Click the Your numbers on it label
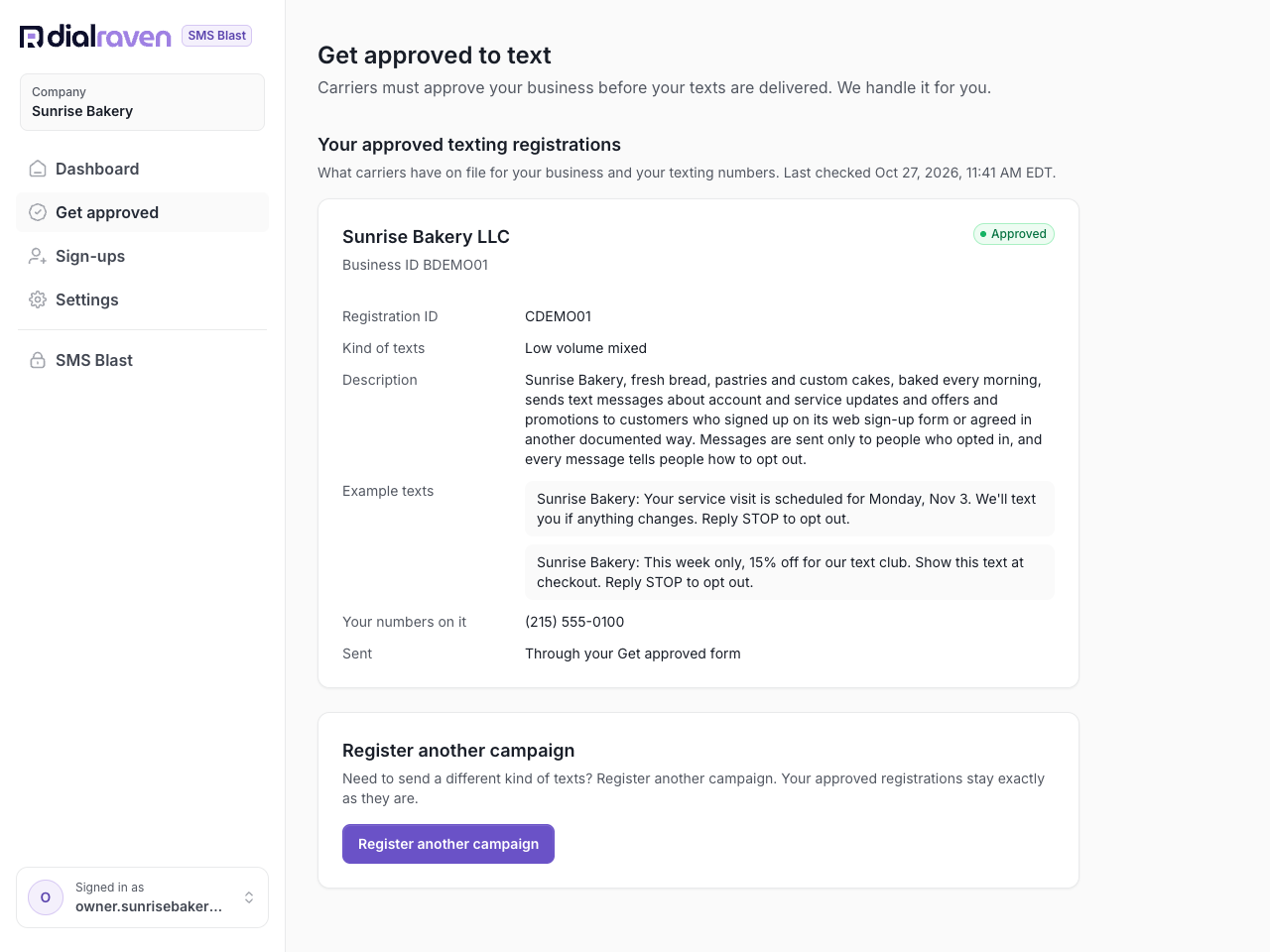 pos(404,622)
